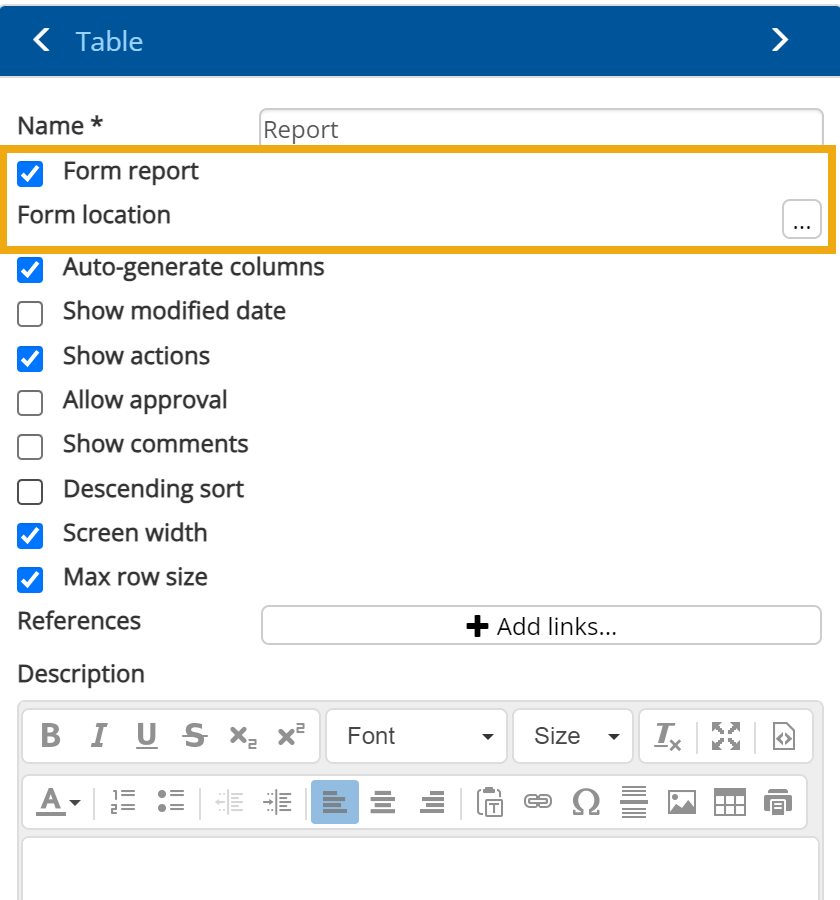Open the Size dropdown
The width and height of the screenshot is (840, 900).
[573, 735]
